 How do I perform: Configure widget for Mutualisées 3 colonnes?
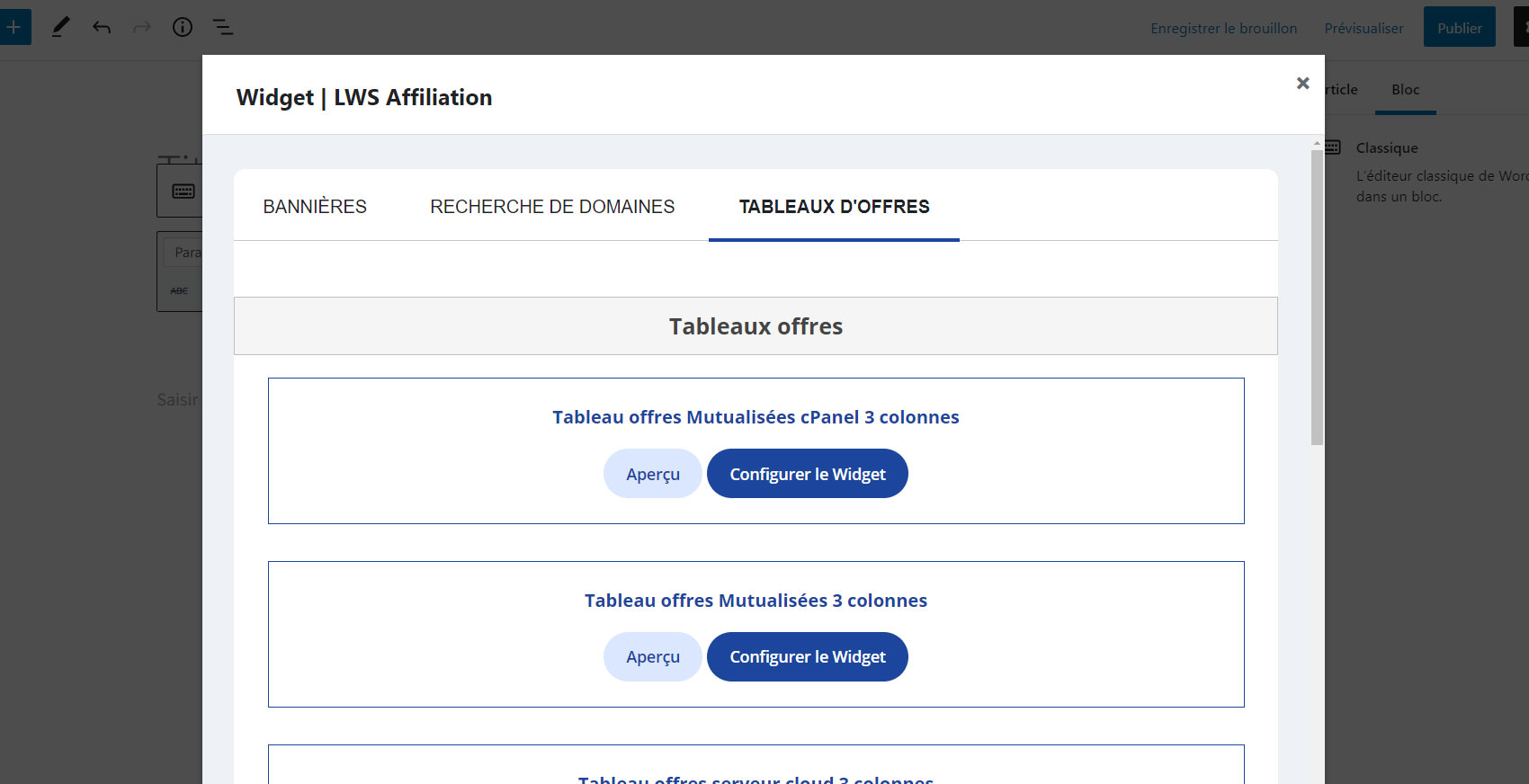coord(807,657)
